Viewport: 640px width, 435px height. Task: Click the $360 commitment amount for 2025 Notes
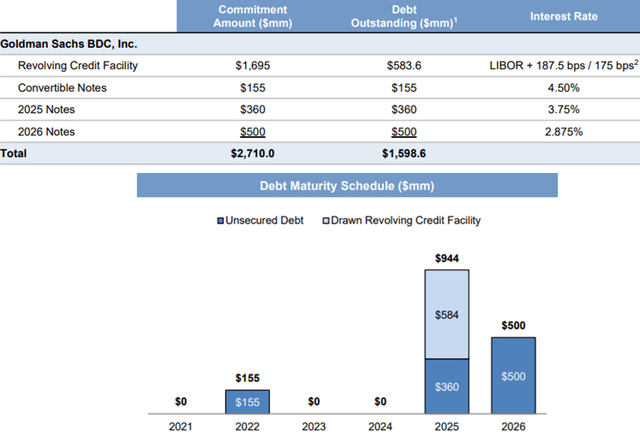tap(253, 109)
